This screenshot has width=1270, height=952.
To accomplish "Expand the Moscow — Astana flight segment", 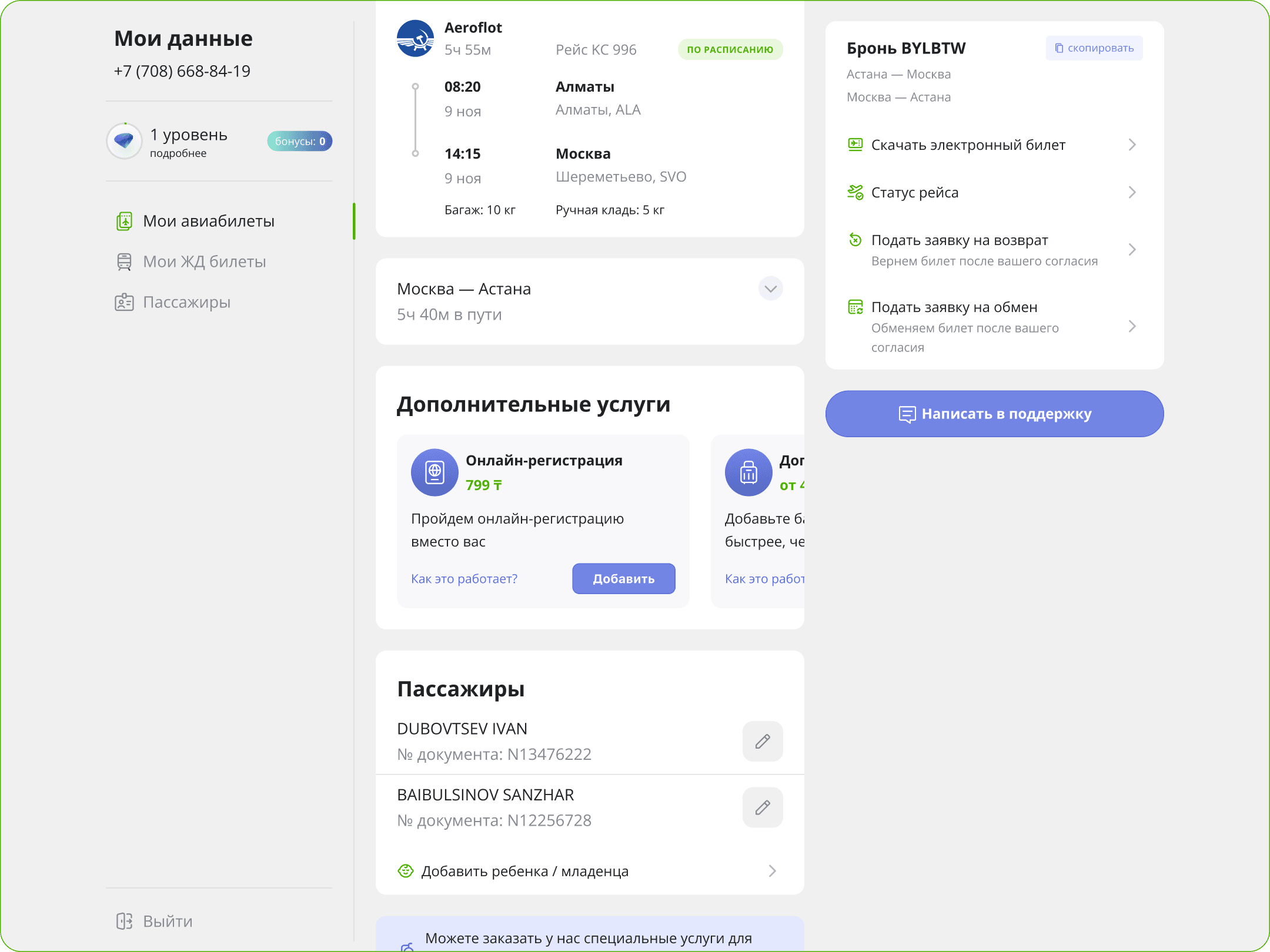I will (x=770, y=289).
